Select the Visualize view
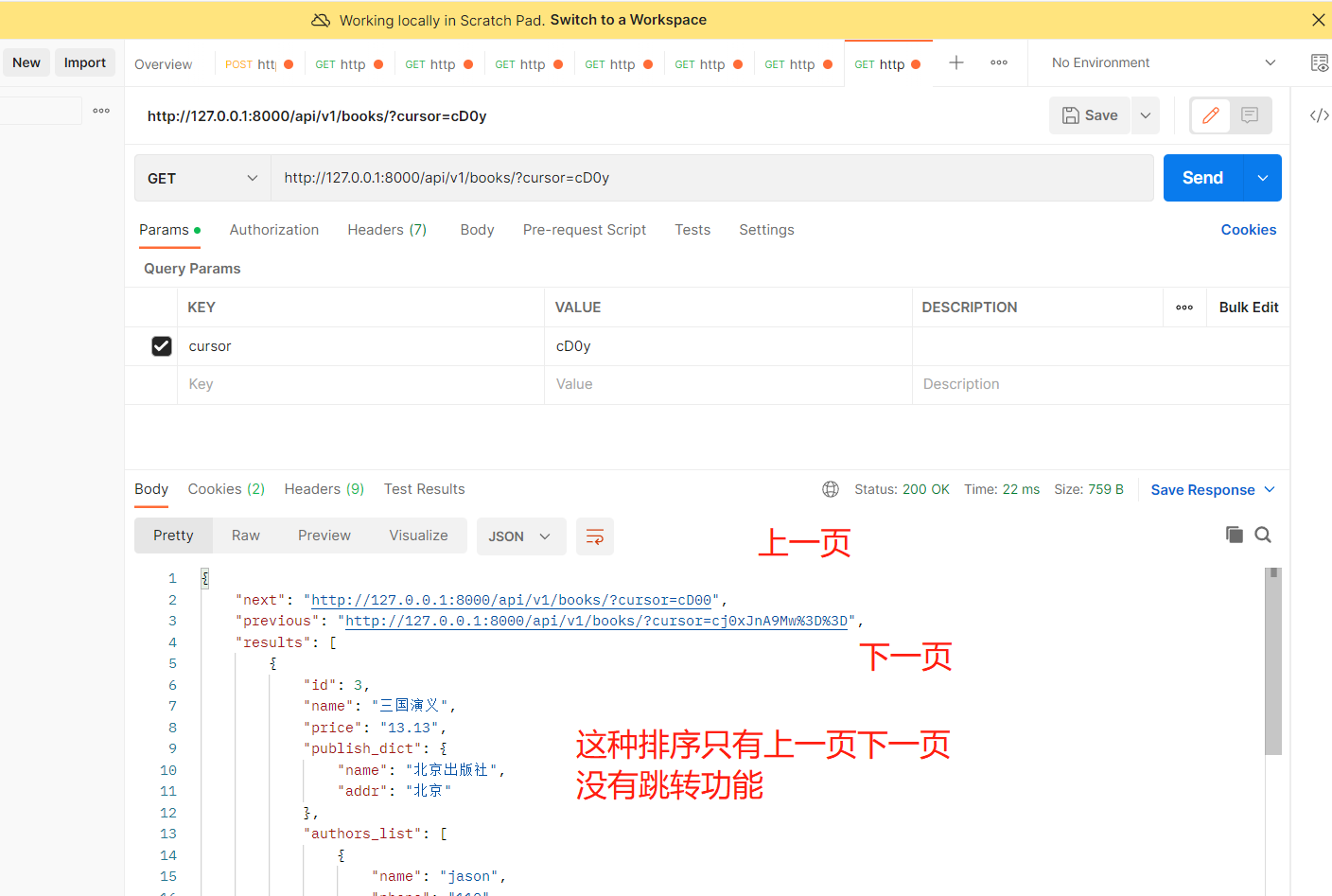This screenshot has height=896, width=1332. (418, 536)
